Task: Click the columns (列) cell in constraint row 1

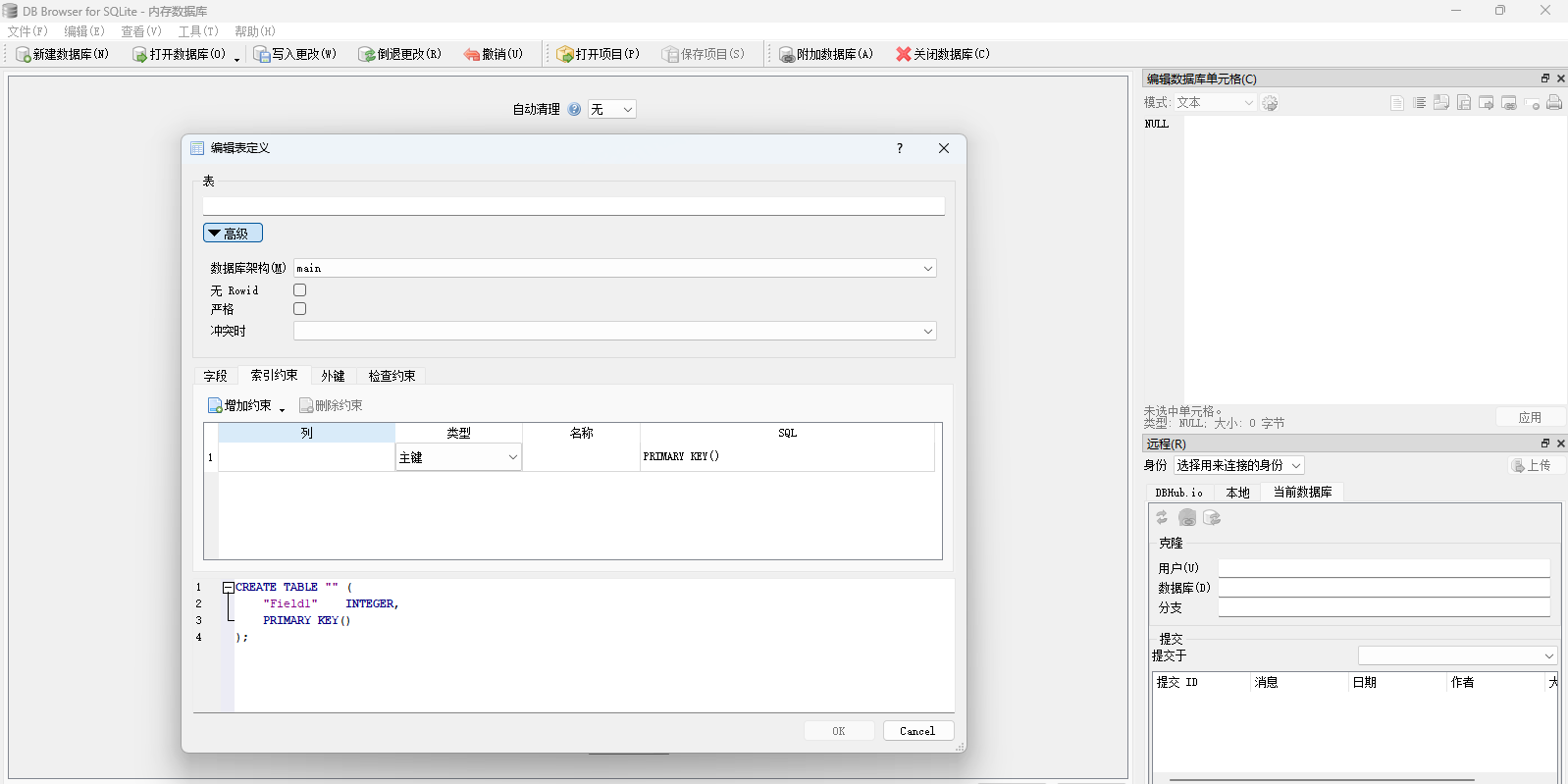Action: click(x=306, y=457)
